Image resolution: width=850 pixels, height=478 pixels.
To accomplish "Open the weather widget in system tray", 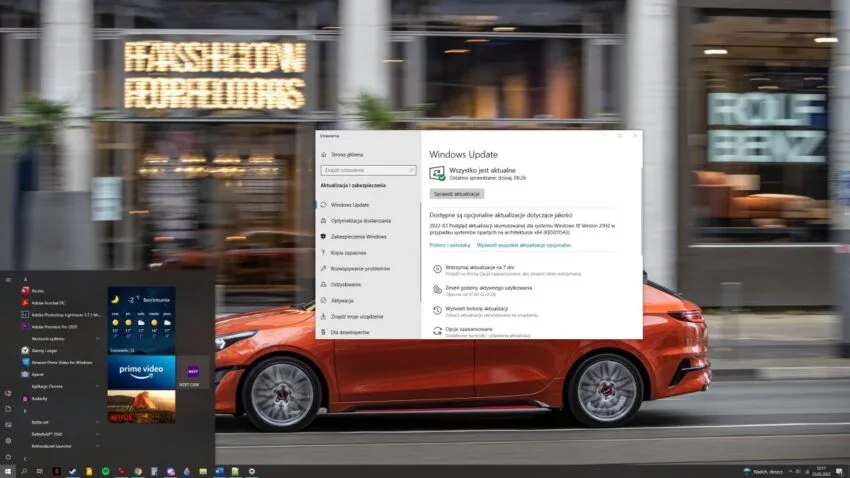I will pyautogui.click(x=763, y=471).
